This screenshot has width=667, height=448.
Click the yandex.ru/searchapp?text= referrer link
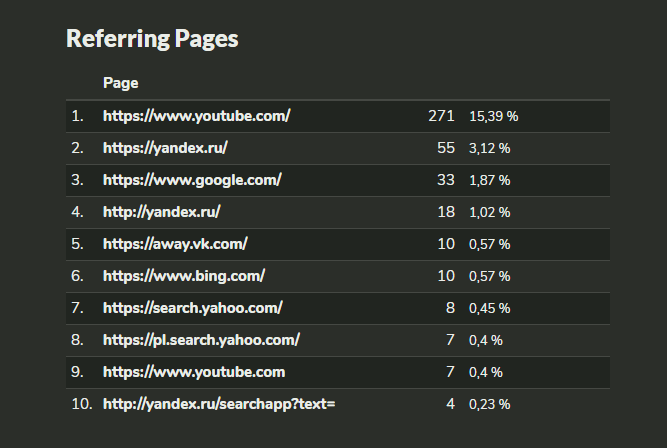tap(219, 404)
